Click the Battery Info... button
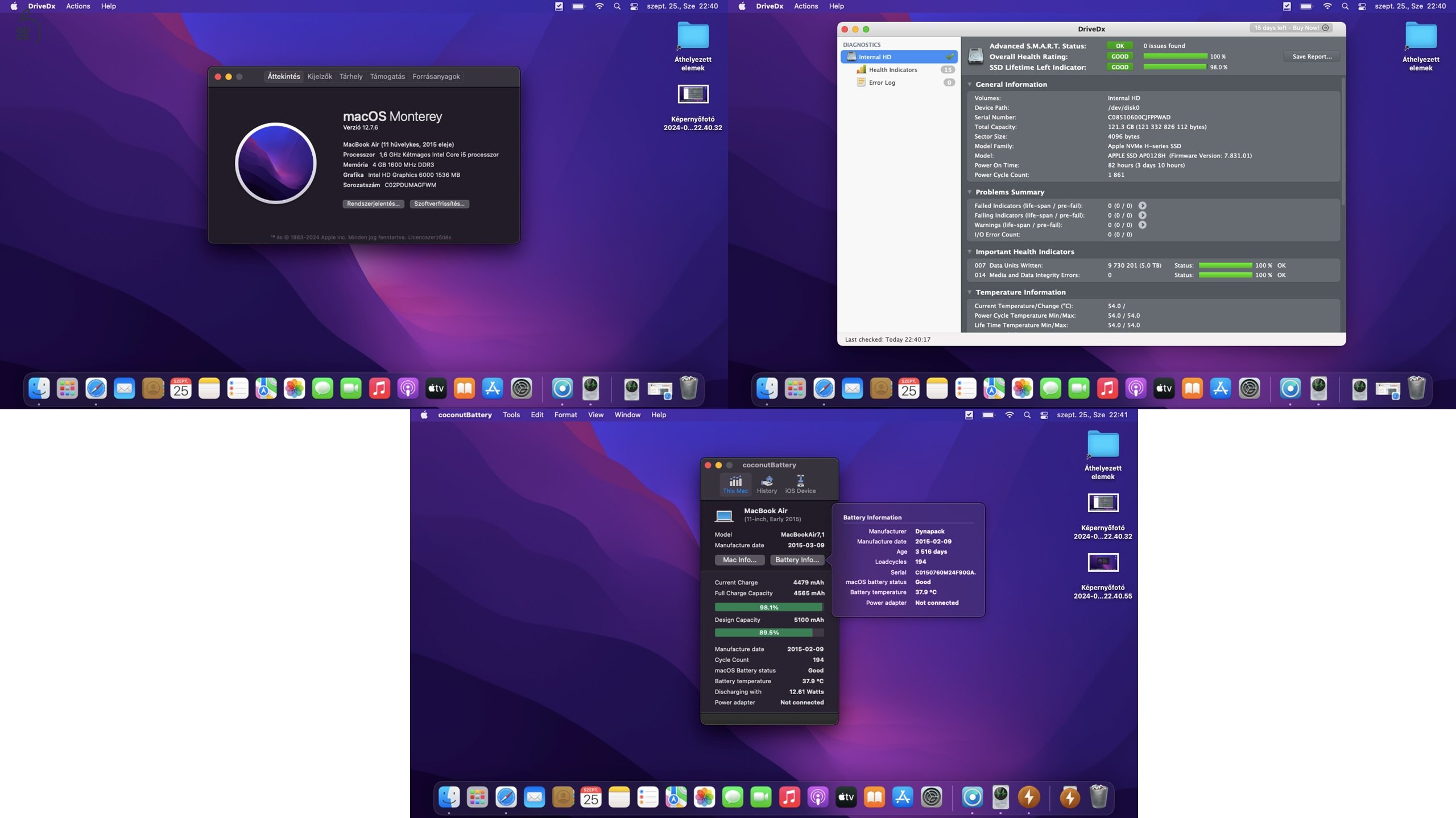Screen dimensions: 1456x818 tap(797, 560)
